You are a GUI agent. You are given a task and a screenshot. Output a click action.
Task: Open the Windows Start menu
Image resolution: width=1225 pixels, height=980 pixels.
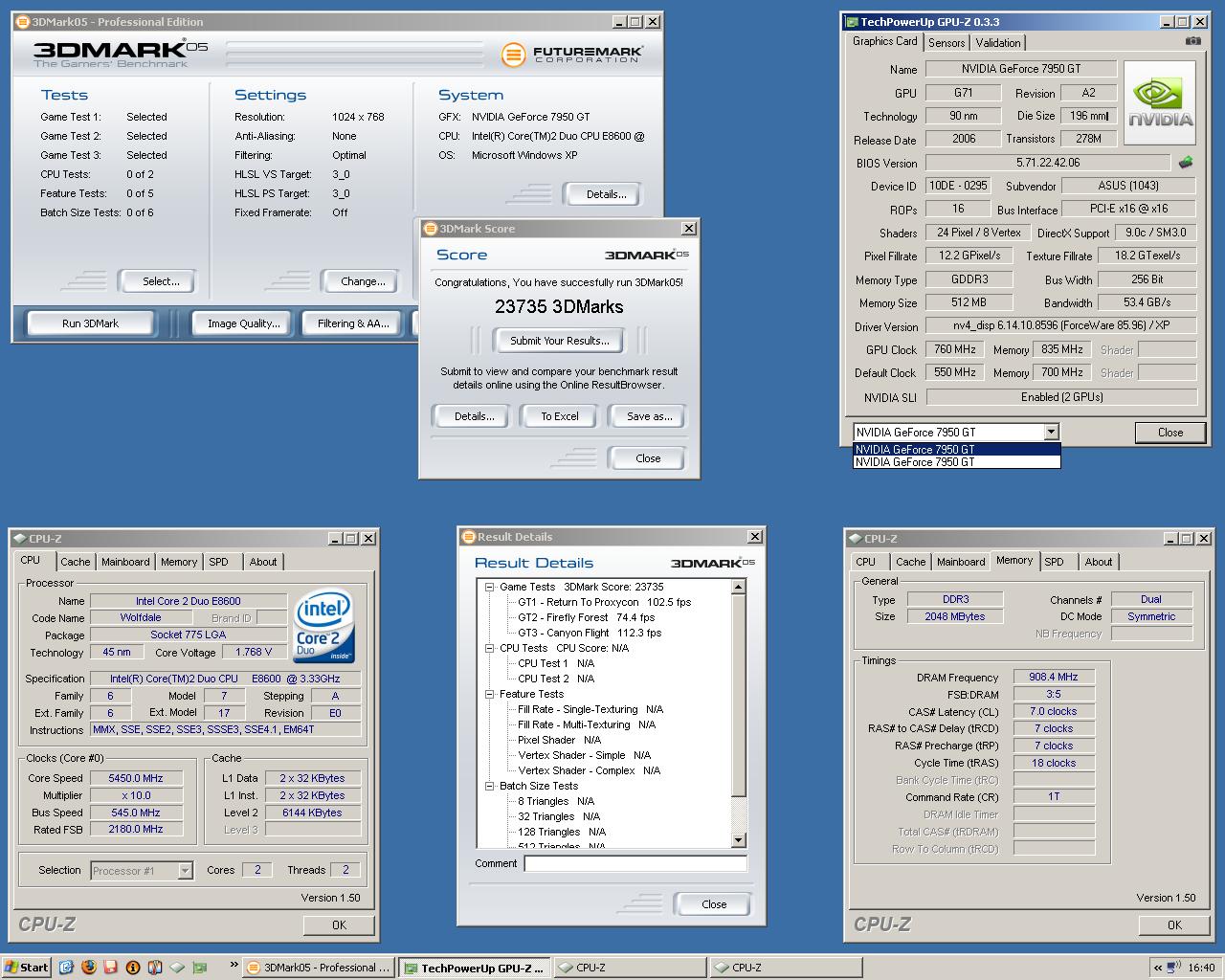point(27,968)
